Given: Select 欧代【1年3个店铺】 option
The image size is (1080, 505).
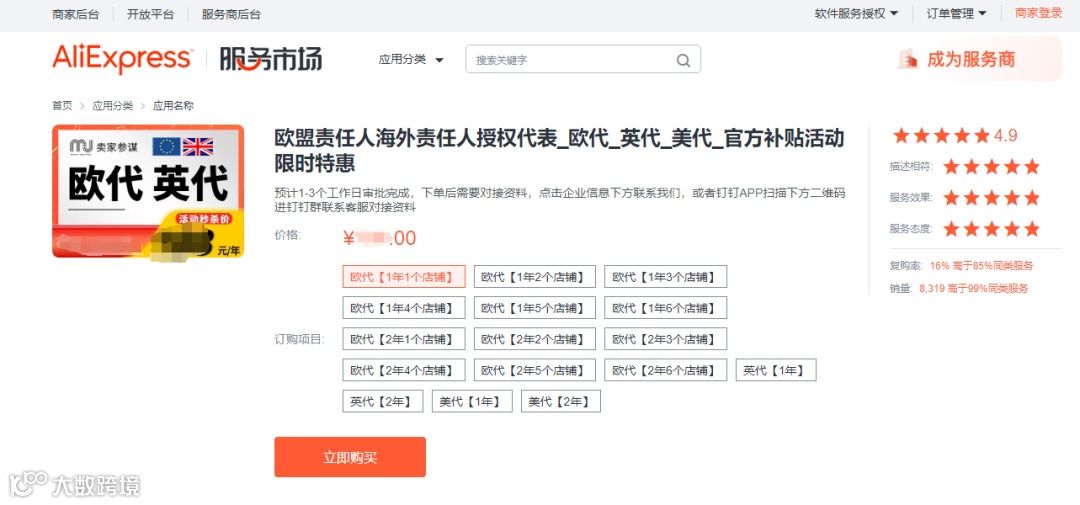Looking at the screenshot, I should click(665, 277).
